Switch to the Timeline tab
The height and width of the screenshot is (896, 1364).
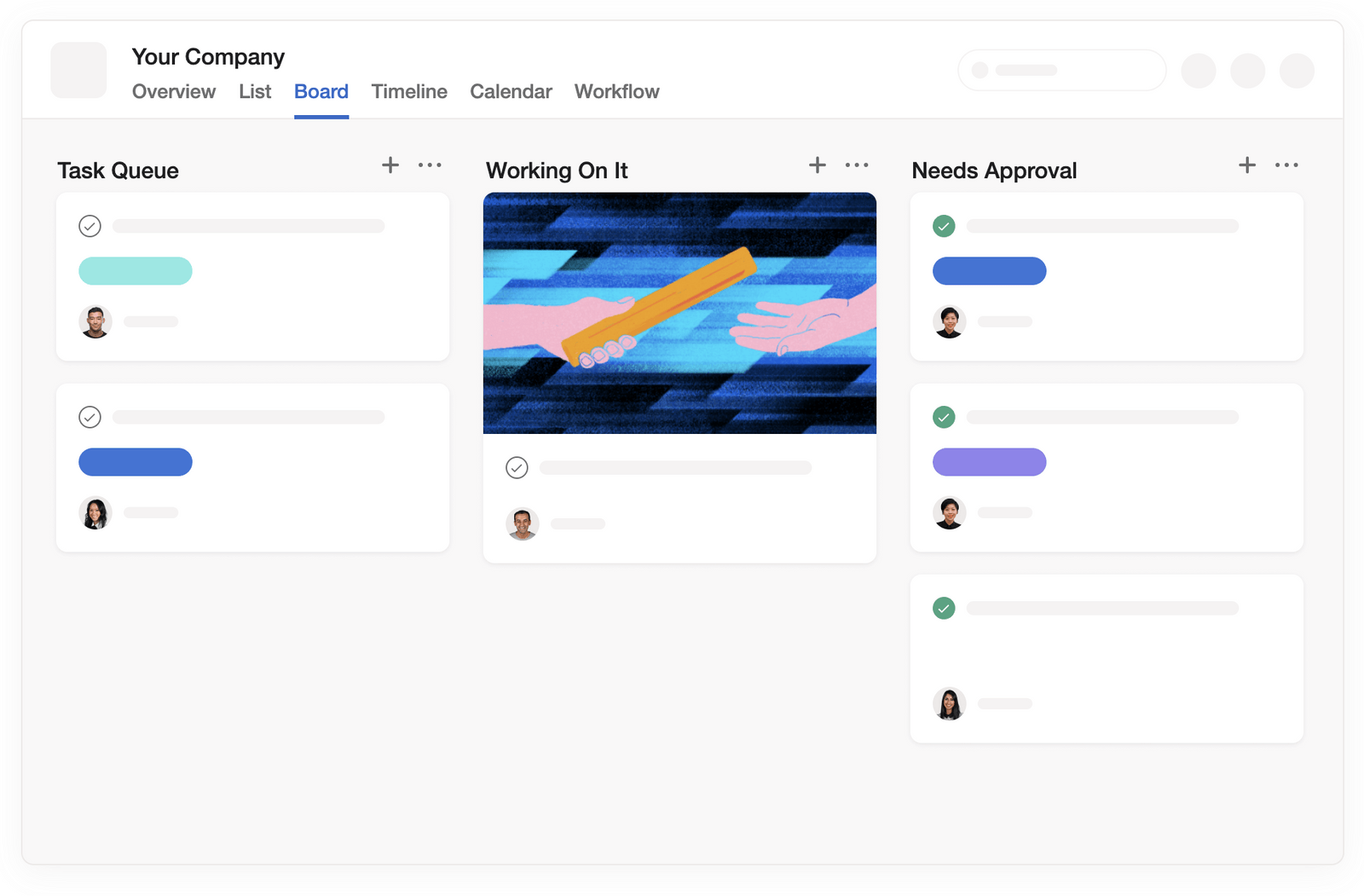[409, 91]
